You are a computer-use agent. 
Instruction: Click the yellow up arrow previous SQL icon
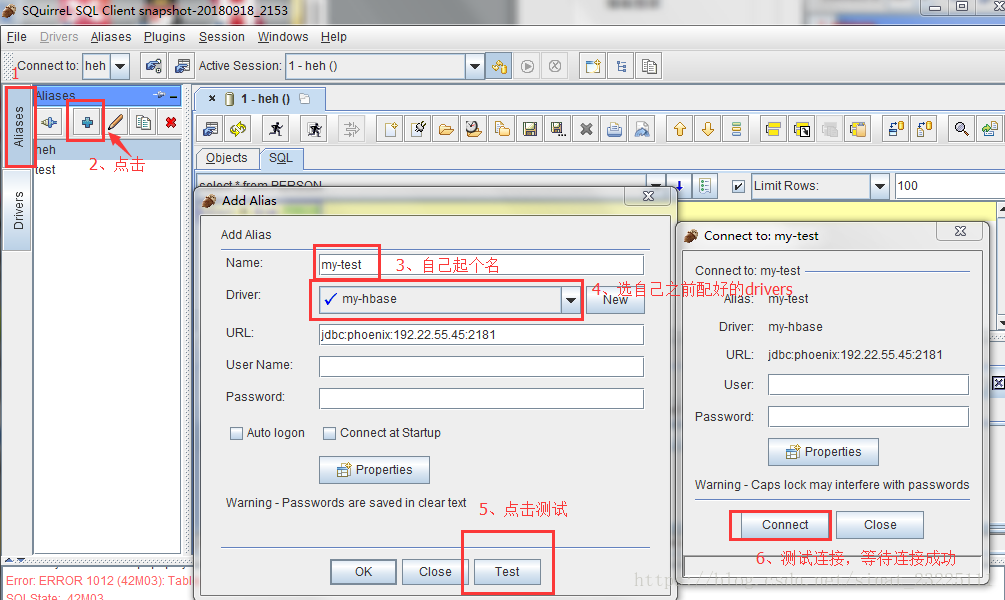coord(680,129)
